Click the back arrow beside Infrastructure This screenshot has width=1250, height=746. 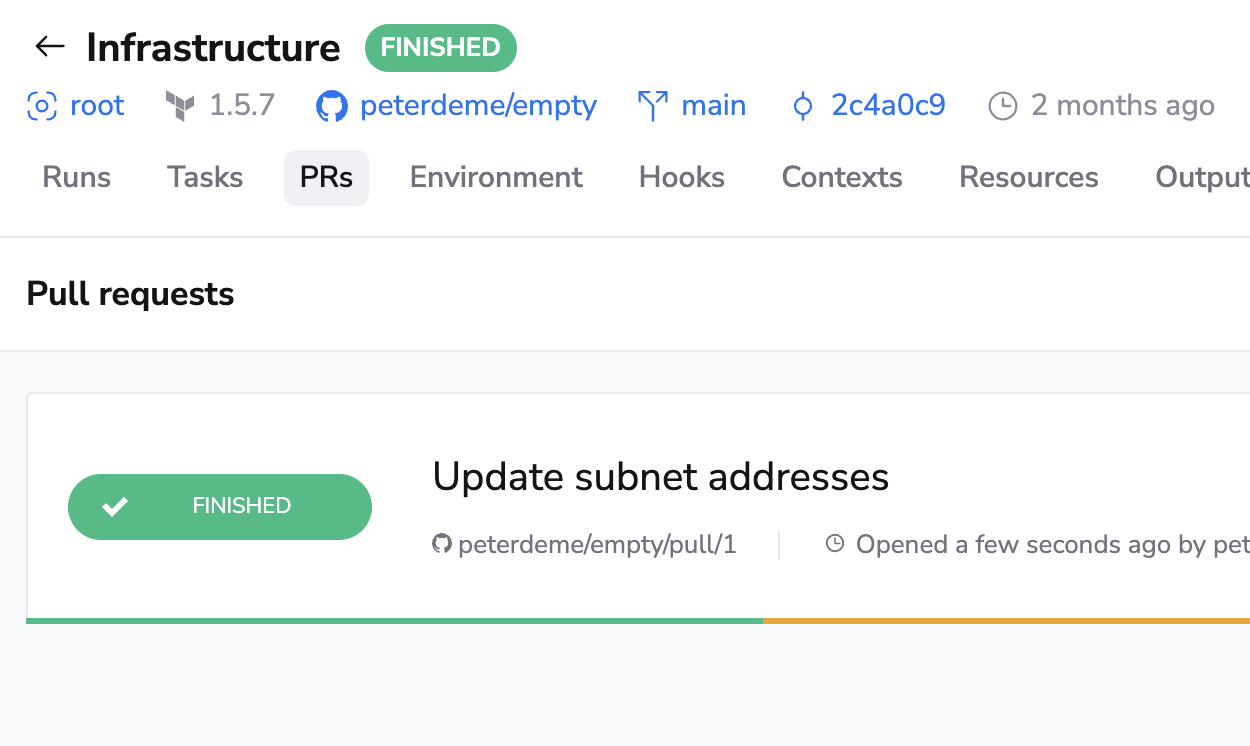(49, 46)
